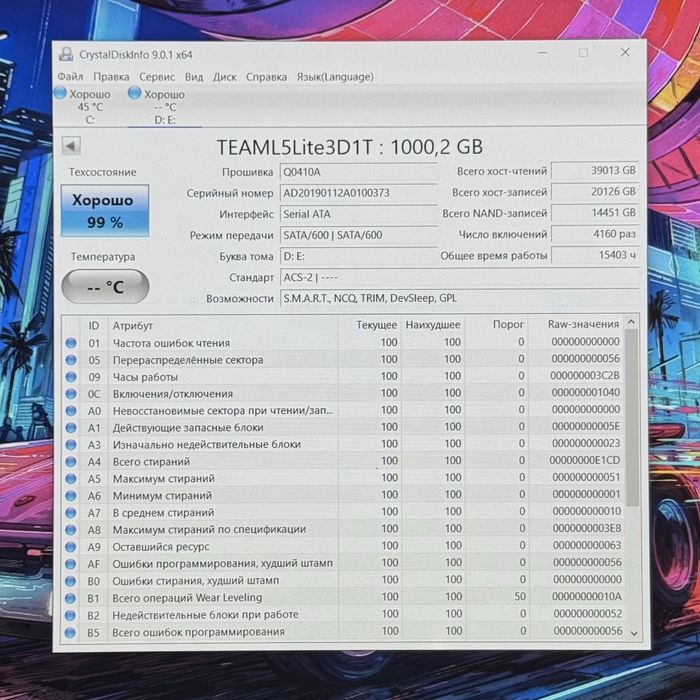
Task: Click the standard field ACS-2 | ----
Action: point(459,277)
